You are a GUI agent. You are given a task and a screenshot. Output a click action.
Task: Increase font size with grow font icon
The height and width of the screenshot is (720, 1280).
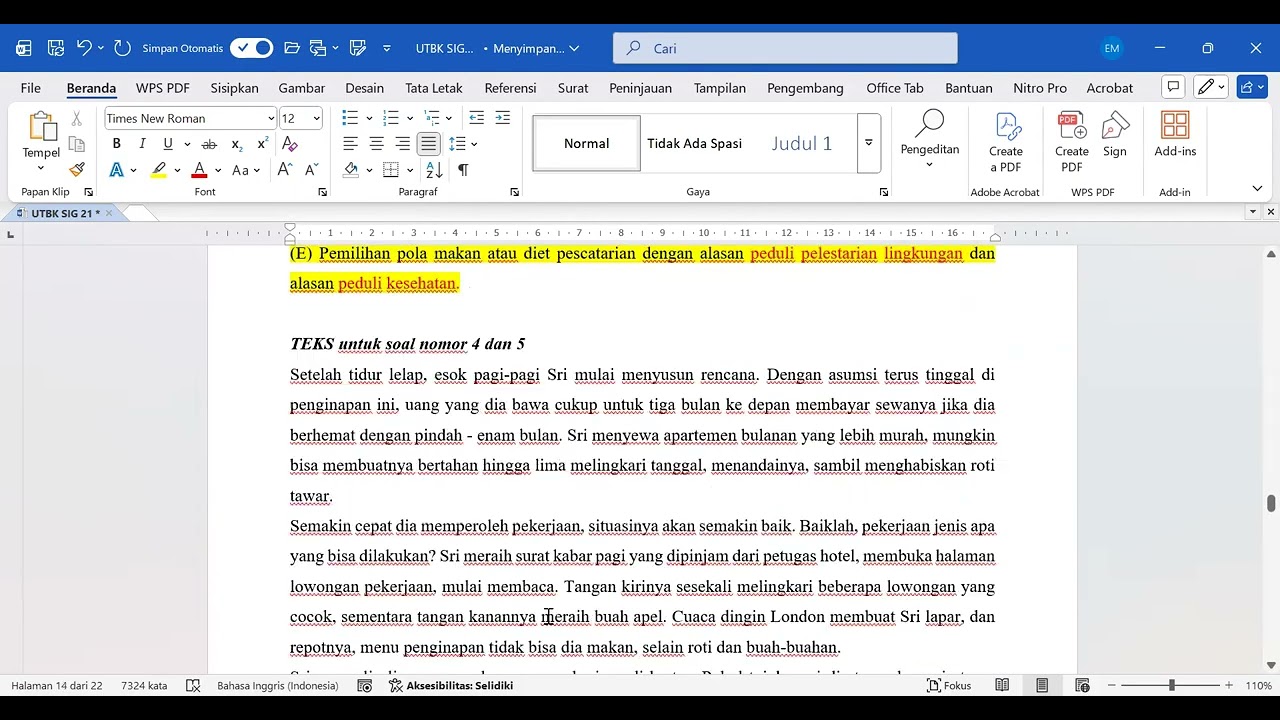(x=285, y=170)
